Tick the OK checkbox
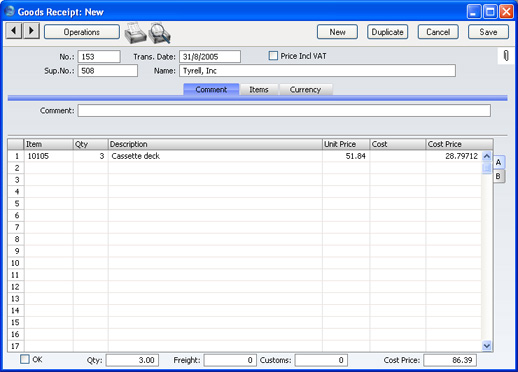Screen dimensions: 518x372 click(25, 359)
